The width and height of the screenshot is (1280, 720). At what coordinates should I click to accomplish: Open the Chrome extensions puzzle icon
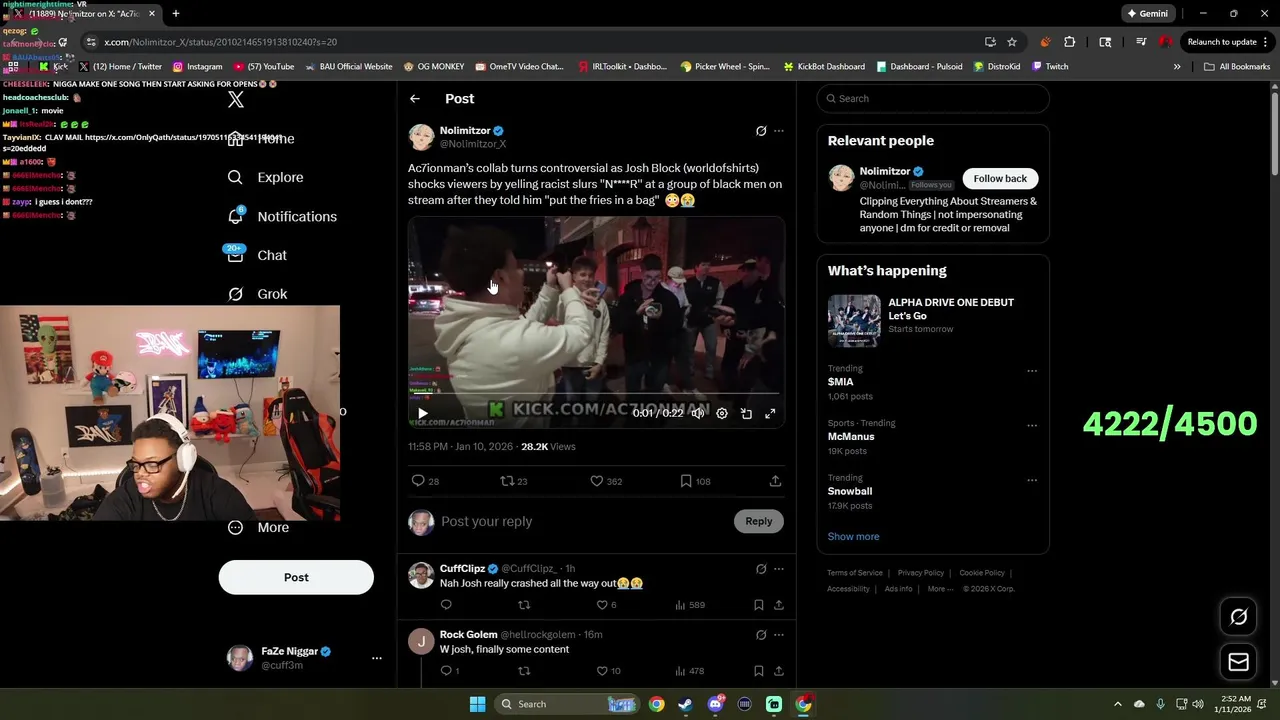coord(1070,42)
